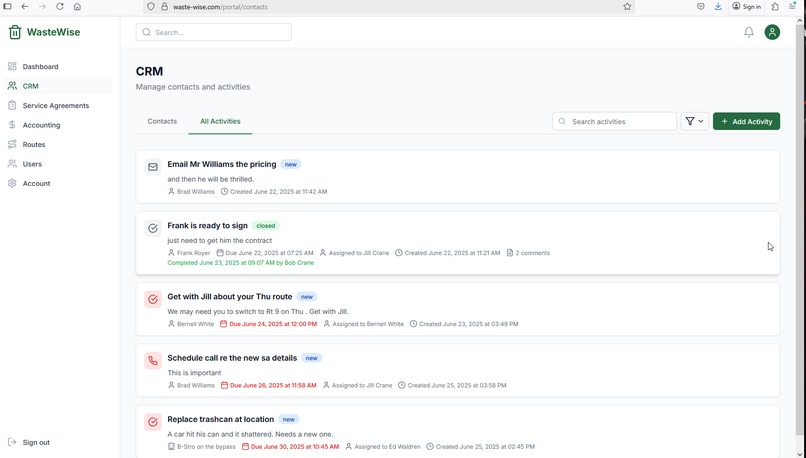
Task: Click the browser Sign in button
Action: (x=746, y=7)
